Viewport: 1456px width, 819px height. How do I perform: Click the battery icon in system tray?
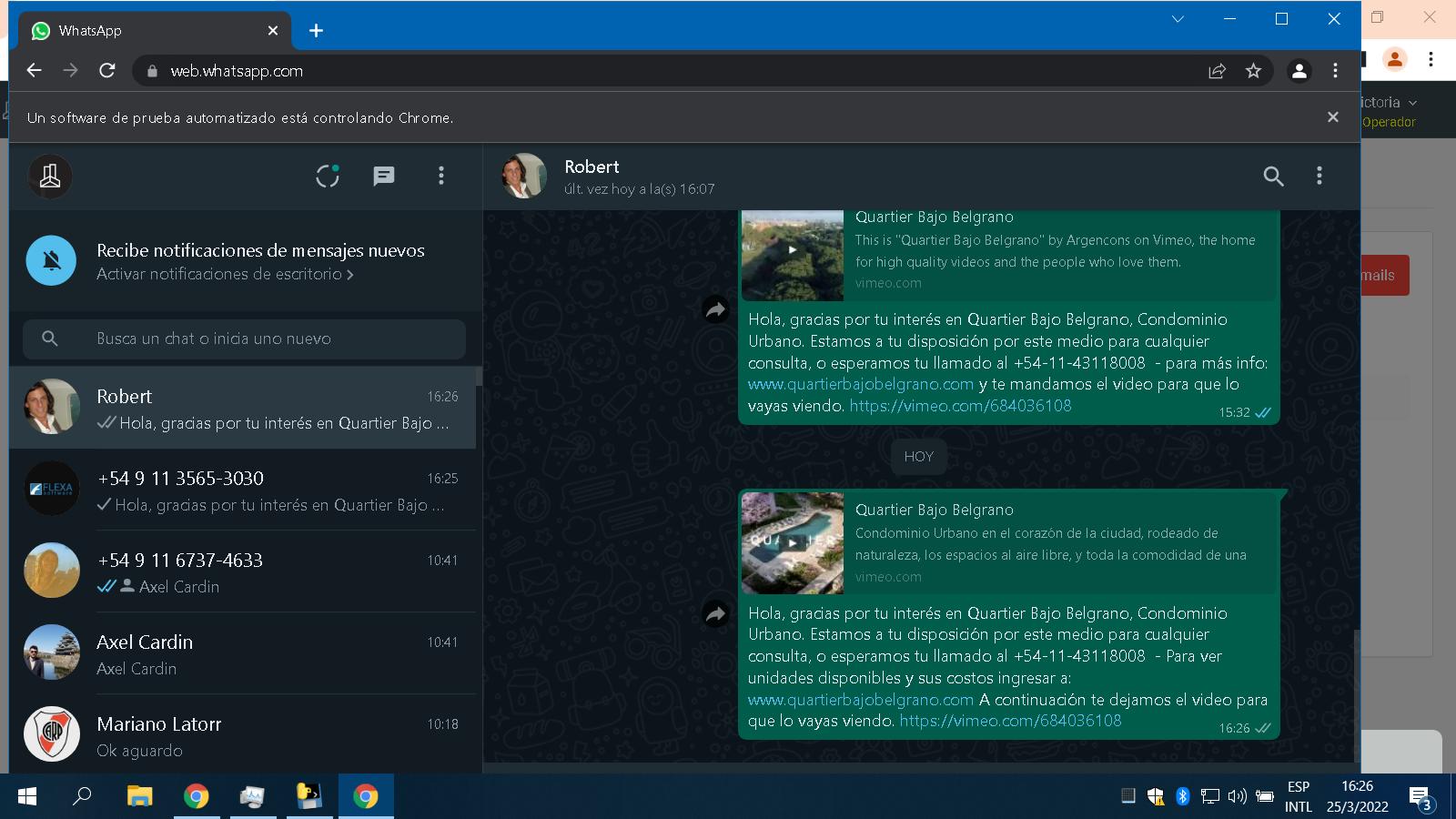(1265, 796)
